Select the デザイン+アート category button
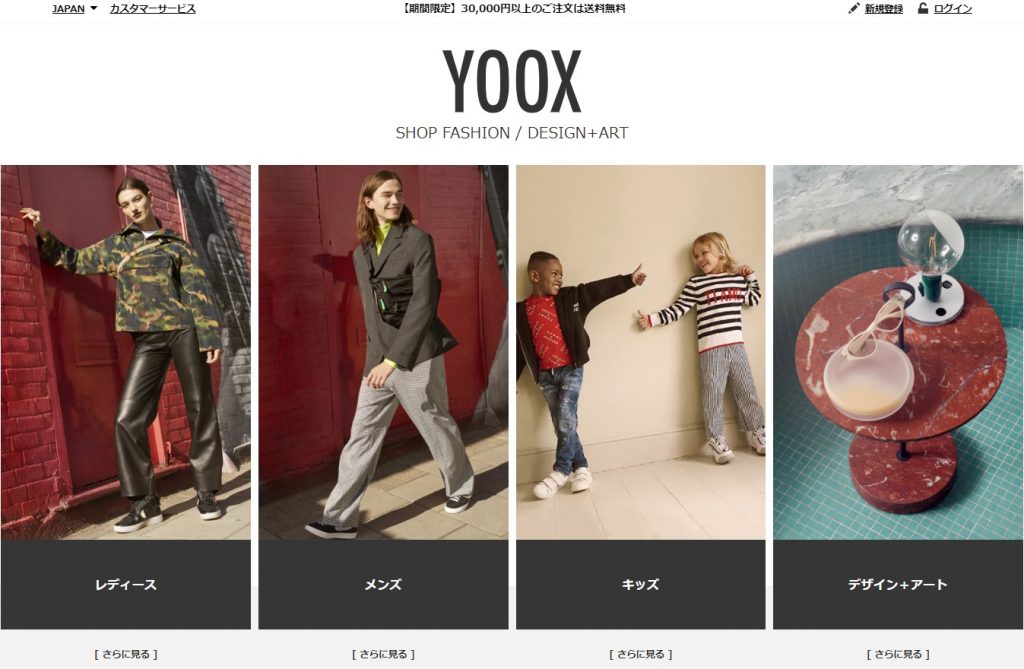 pyautogui.click(x=898, y=585)
